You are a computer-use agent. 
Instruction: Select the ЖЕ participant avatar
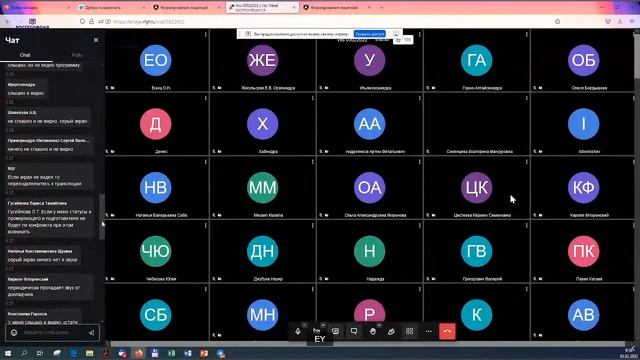(x=262, y=60)
